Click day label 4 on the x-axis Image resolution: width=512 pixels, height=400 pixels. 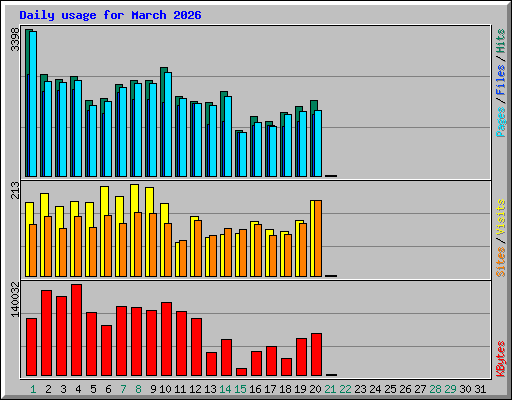coord(78,389)
